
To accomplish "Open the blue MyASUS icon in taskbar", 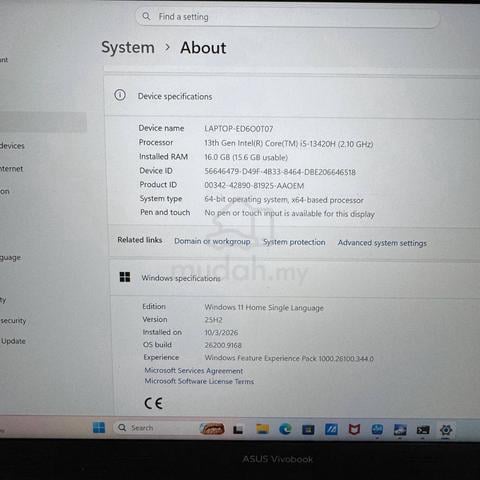I will pyautogui.click(x=331, y=430).
